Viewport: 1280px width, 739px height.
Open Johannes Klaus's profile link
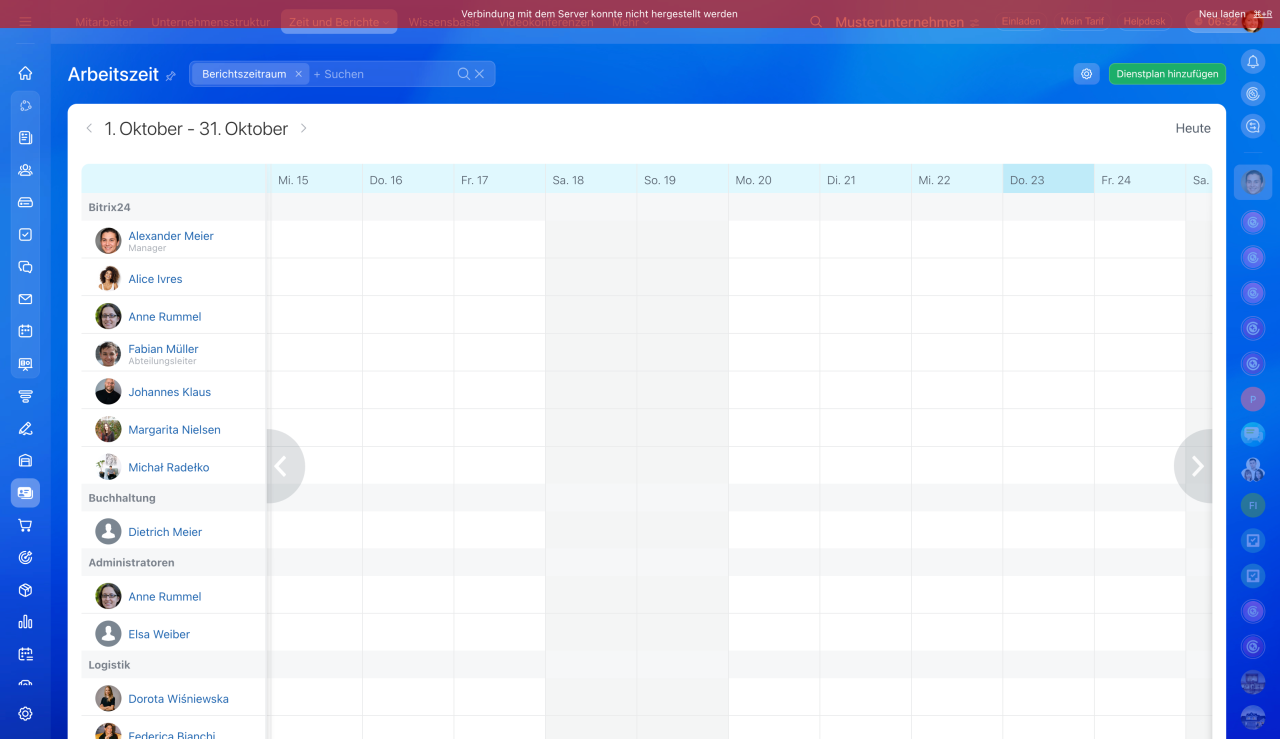click(169, 392)
